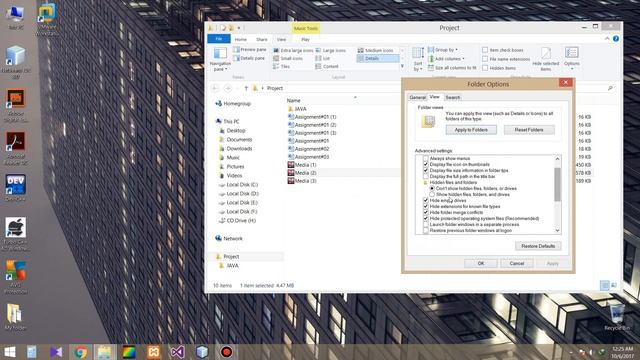Click Restore Defaults button
The image size is (640, 360).
coord(538,246)
